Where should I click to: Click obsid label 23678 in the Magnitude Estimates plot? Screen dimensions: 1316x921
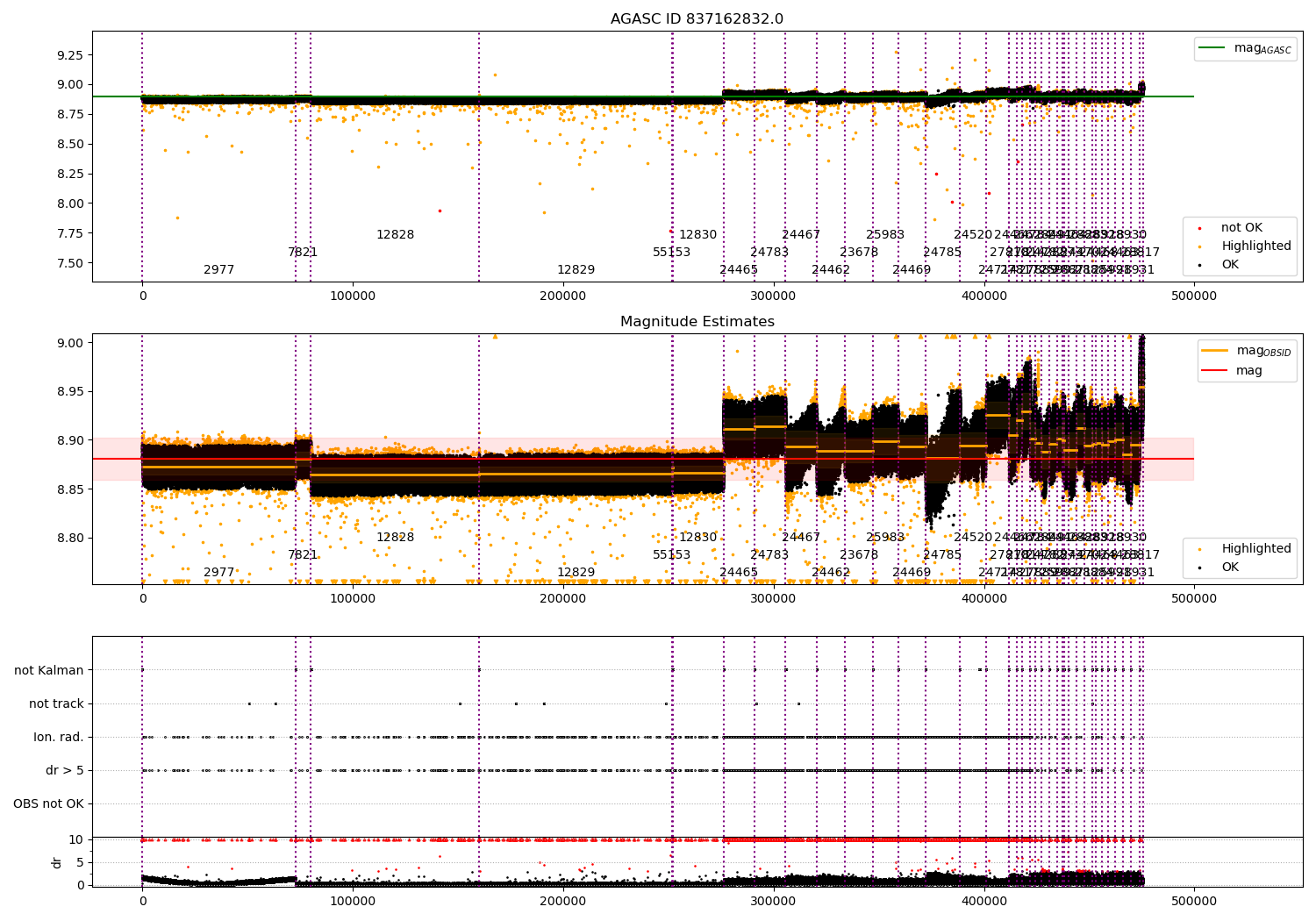coord(859,555)
